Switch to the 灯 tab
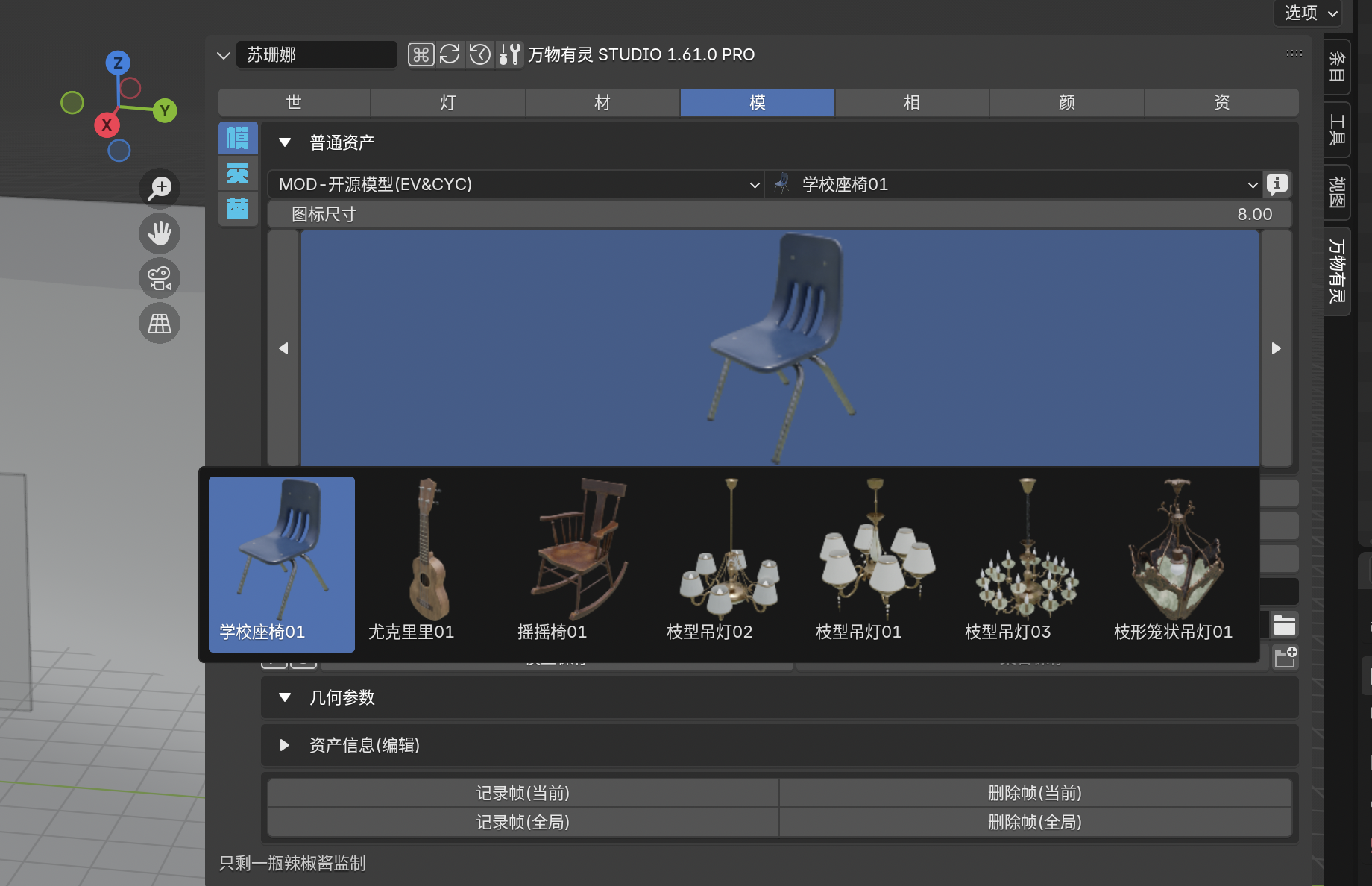The height and width of the screenshot is (886, 1372). 448,102
